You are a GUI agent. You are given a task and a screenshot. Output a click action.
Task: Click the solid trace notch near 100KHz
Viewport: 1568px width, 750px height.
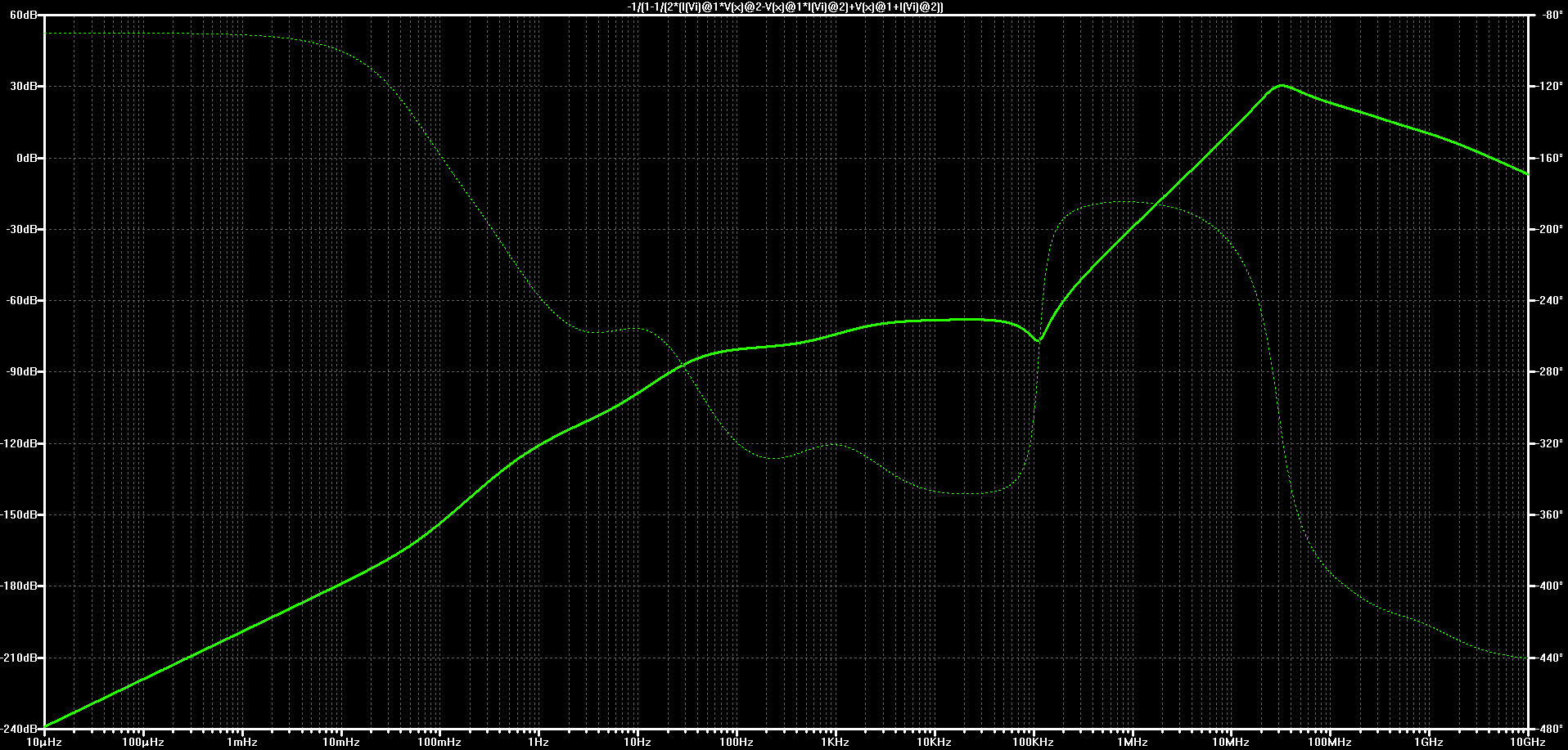(1039, 339)
